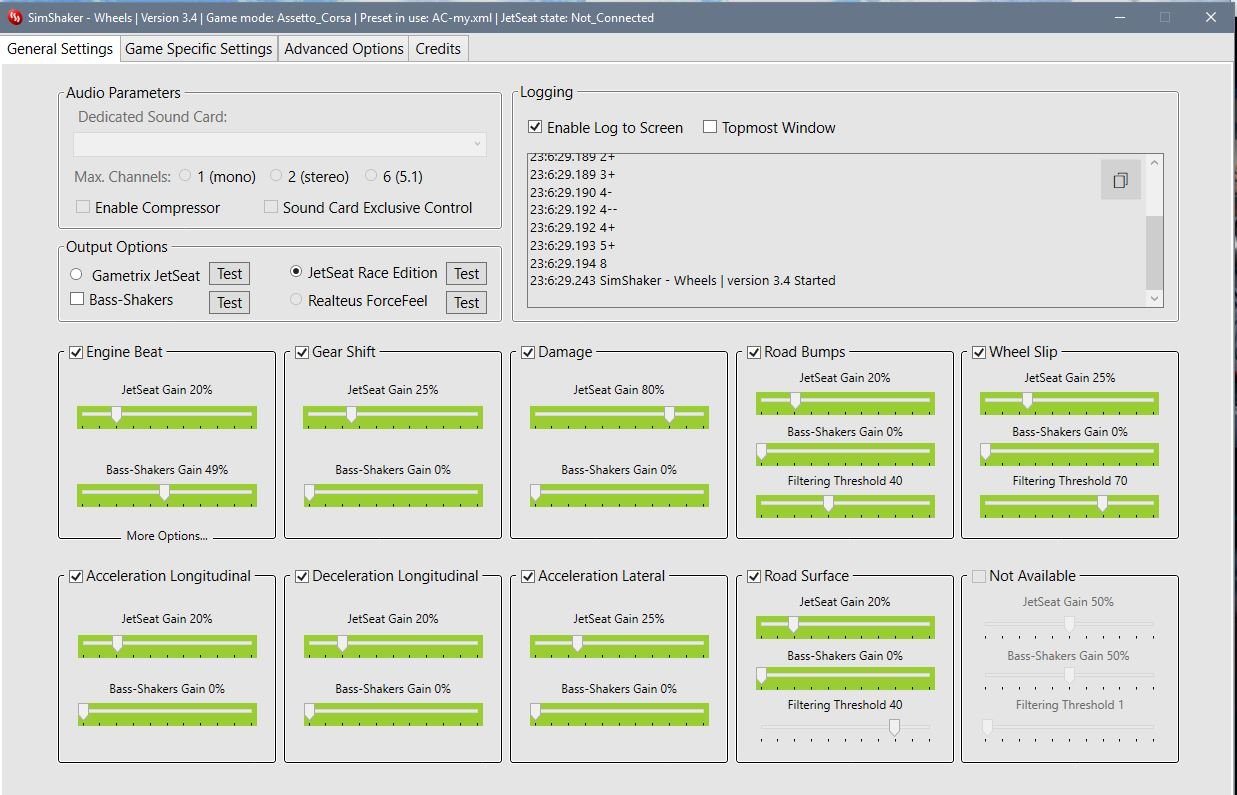Copy log to clipboard icon
Viewport: 1237px width, 795px height.
[1120, 181]
